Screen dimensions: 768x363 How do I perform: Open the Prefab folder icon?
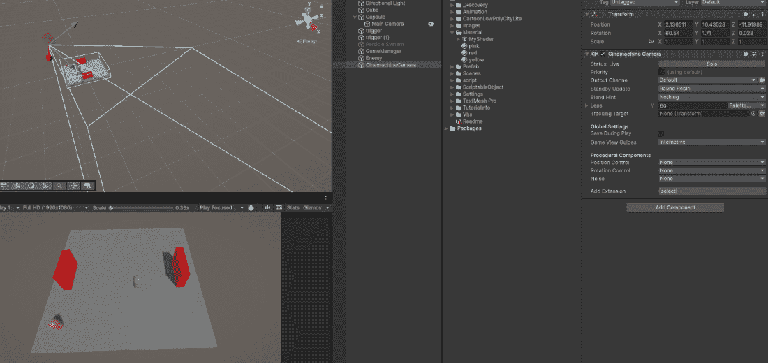[458, 67]
